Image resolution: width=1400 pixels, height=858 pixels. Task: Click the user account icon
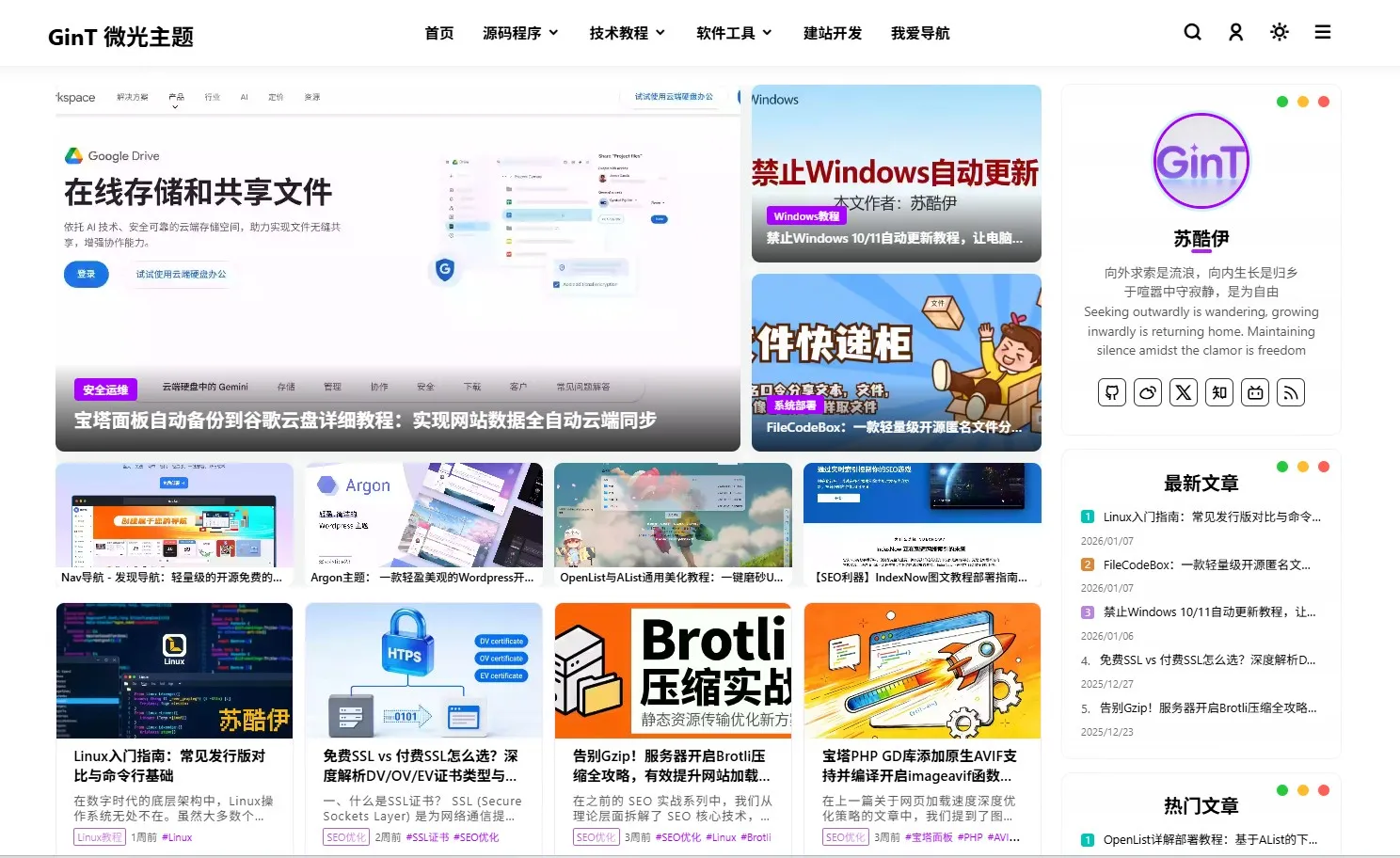[x=1236, y=32]
